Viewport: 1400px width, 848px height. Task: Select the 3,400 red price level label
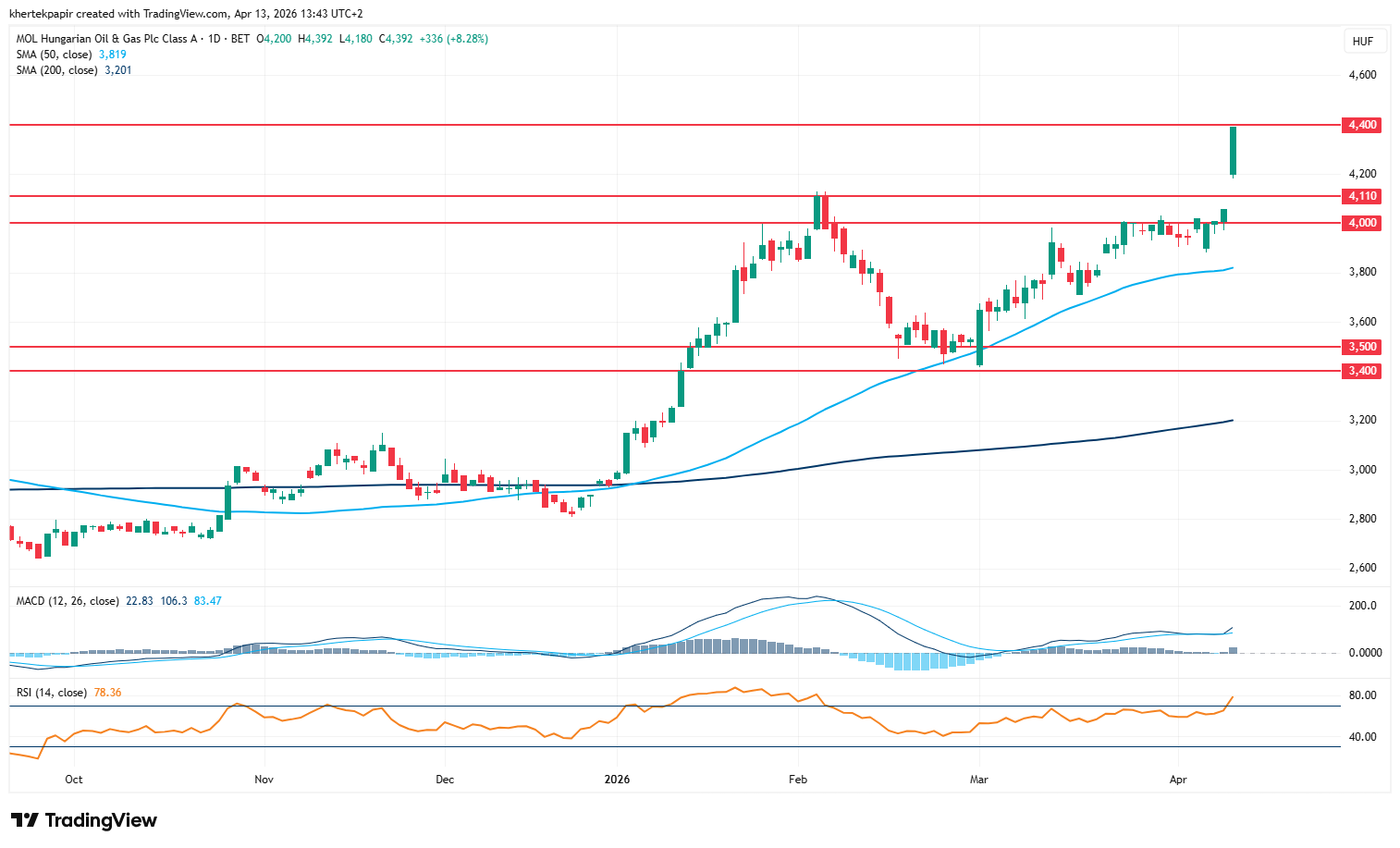1361,371
